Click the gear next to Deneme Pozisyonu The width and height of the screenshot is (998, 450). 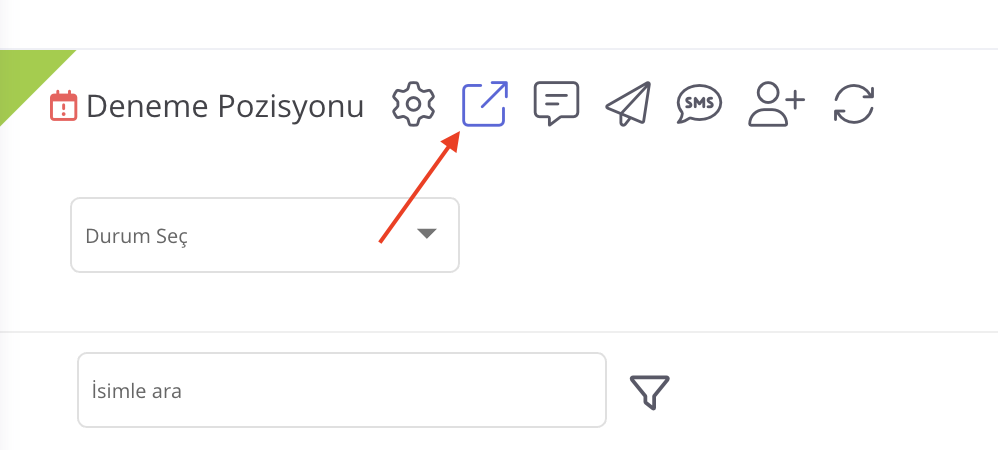click(413, 104)
